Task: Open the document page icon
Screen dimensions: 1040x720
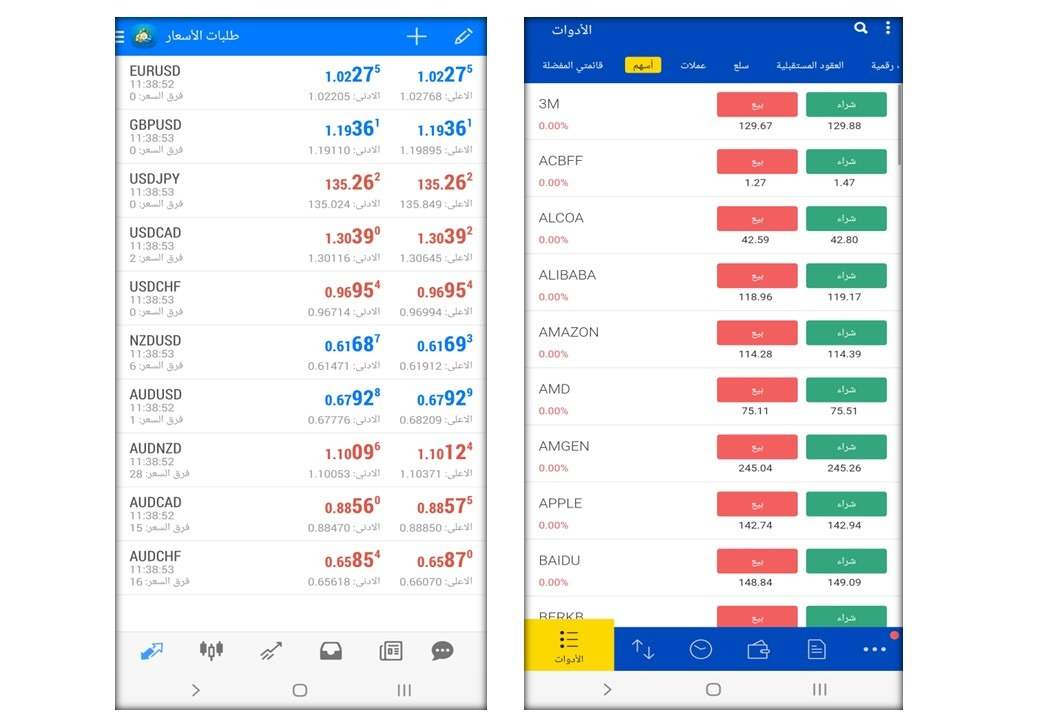Action: 816,649
